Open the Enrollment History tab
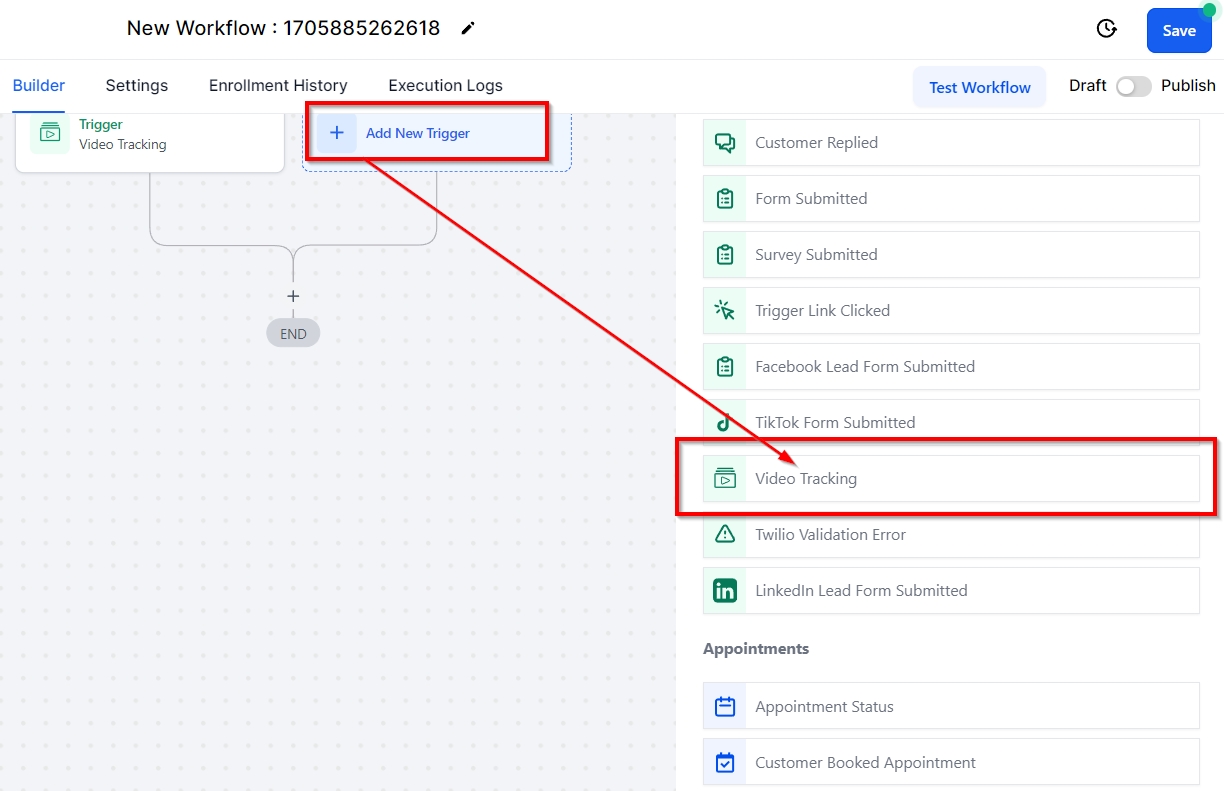The height and width of the screenshot is (791, 1224). [278, 86]
